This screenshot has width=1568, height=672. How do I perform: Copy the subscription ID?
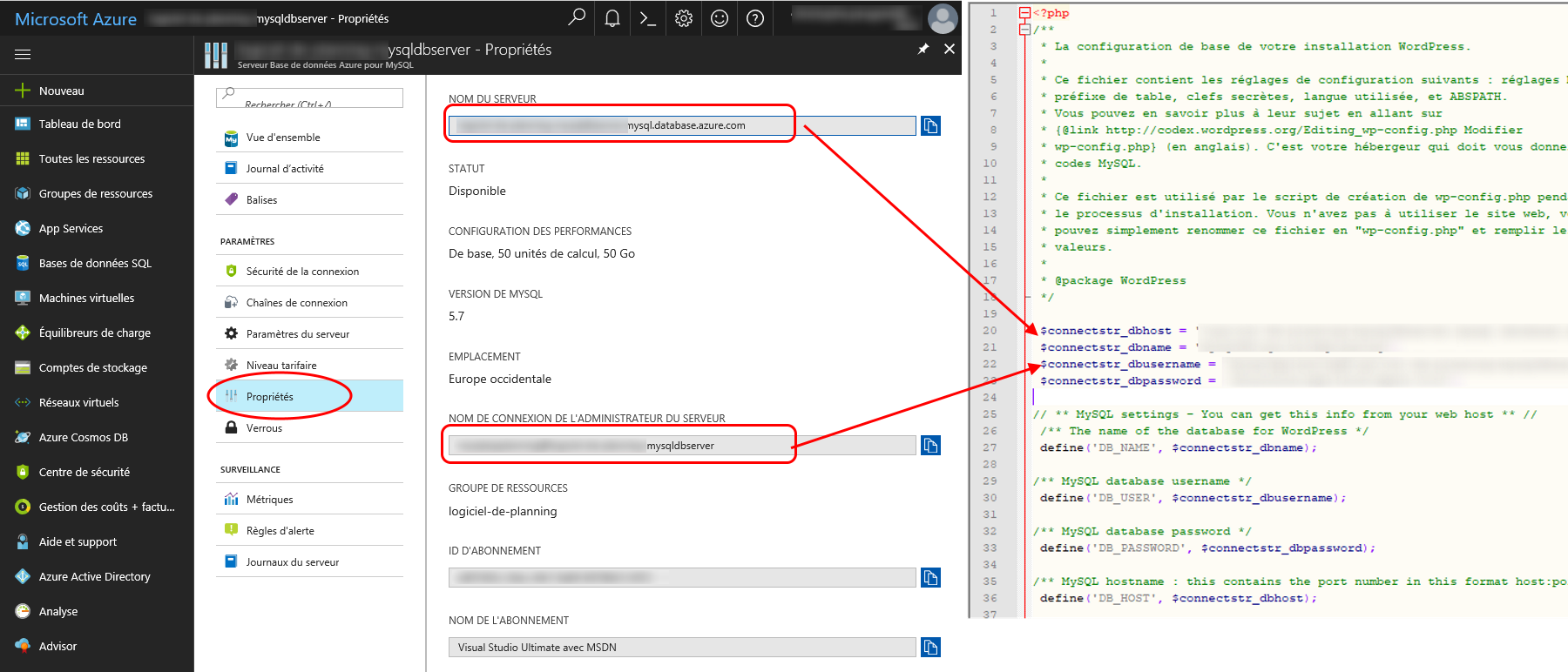pos(930,578)
